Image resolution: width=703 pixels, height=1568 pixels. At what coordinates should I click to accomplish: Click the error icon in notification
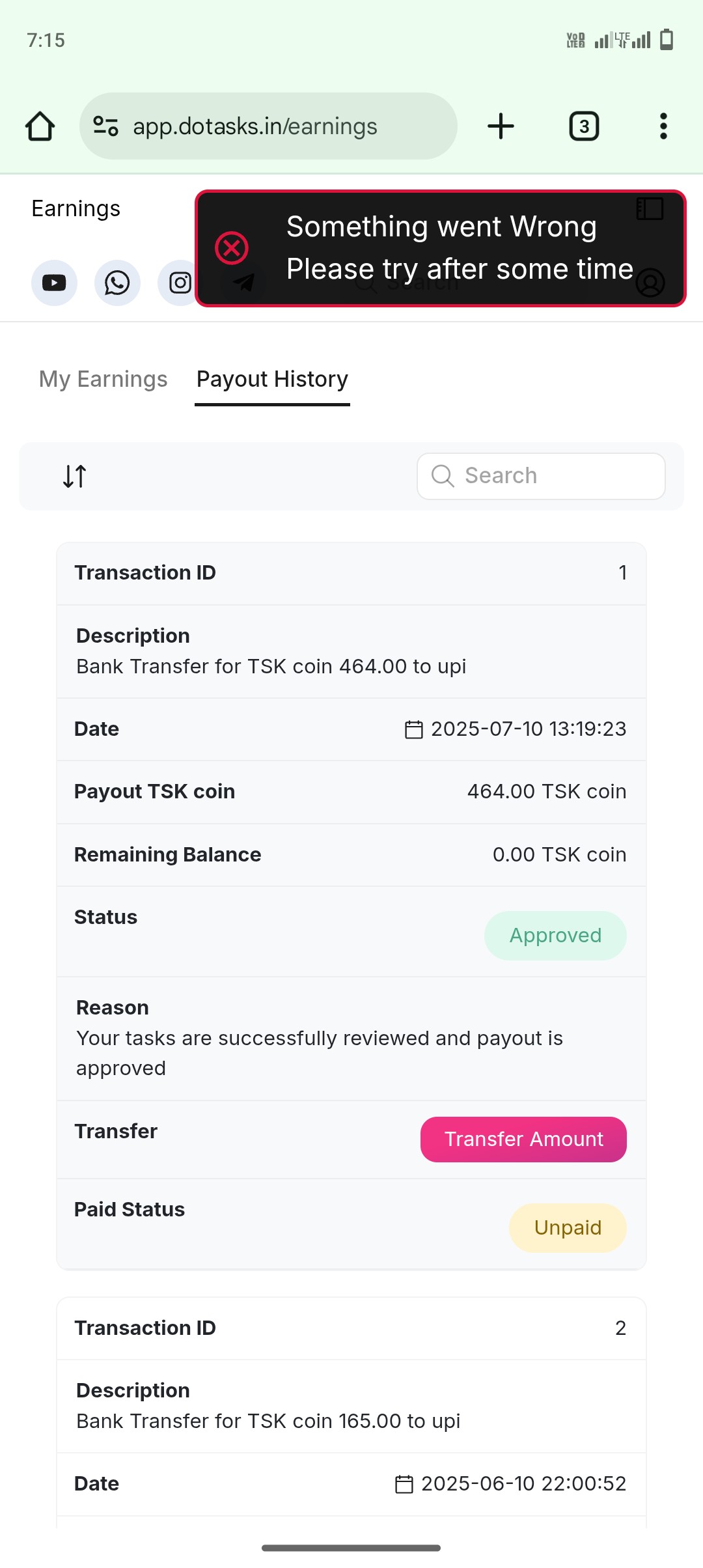point(232,248)
